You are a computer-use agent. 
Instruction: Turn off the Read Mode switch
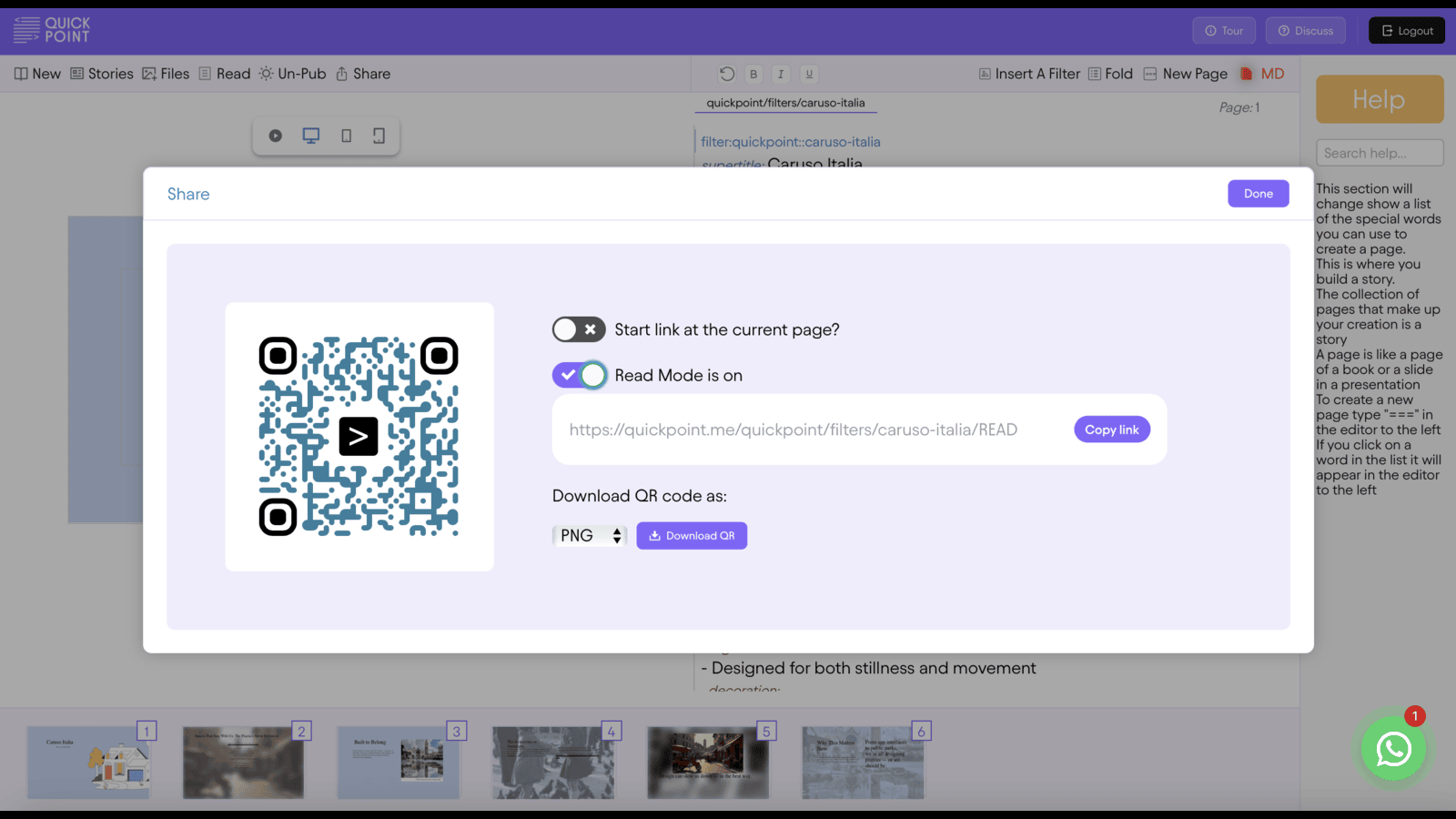click(x=579, y=375)
